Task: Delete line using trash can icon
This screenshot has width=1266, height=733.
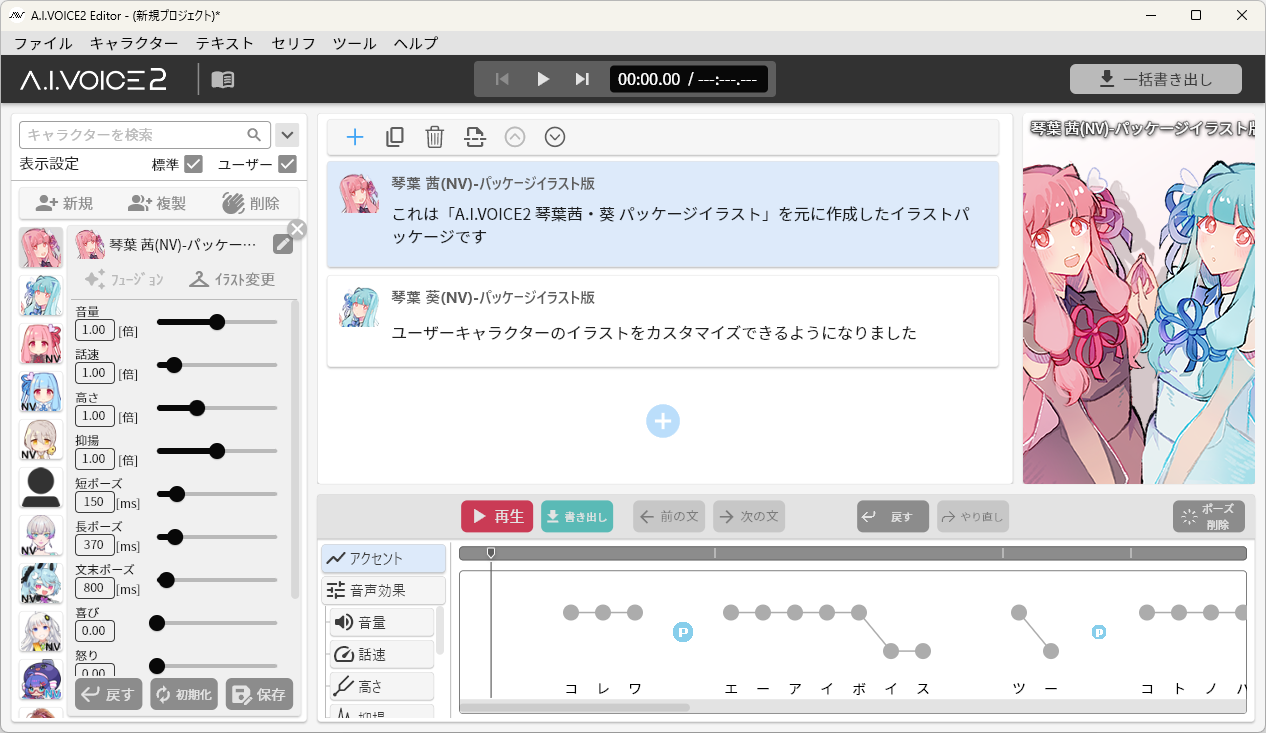Action: (435, 137)
